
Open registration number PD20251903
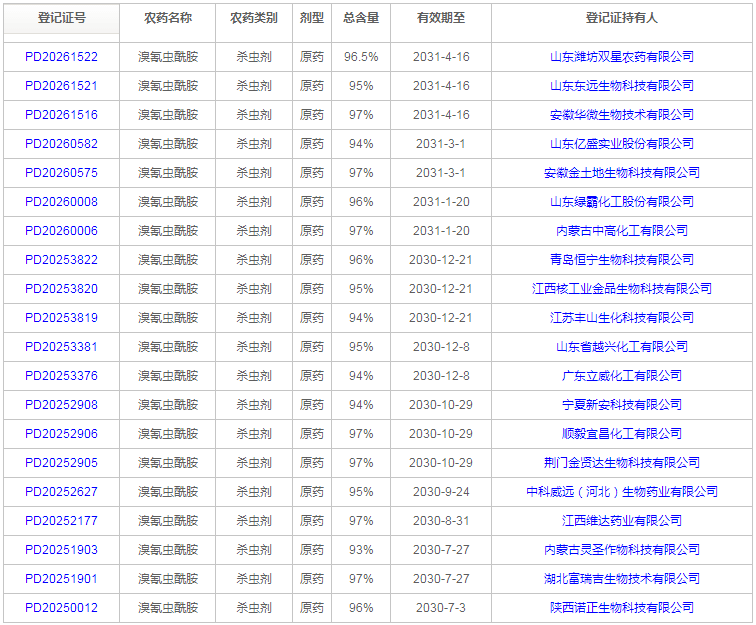click(x=61, y=549)
